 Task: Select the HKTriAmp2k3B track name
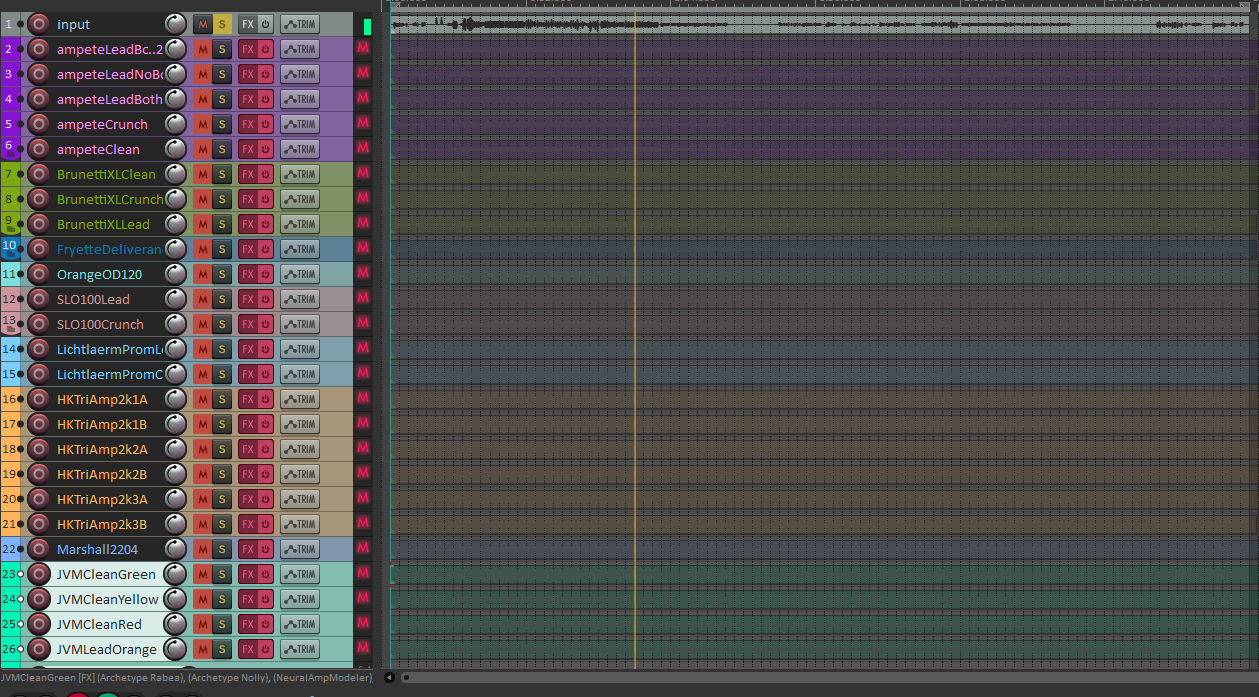102,524
